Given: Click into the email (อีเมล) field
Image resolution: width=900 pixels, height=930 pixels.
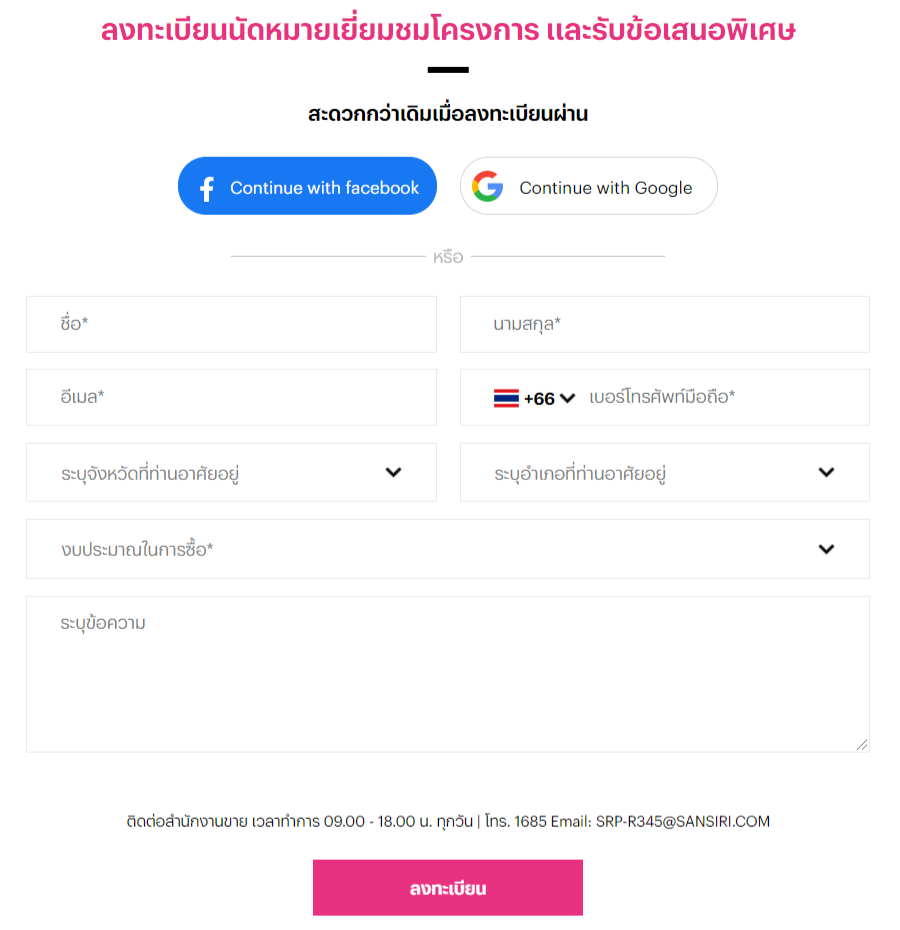Looking at the screenshot, I should pyautogui.click(x=231, y=397).
